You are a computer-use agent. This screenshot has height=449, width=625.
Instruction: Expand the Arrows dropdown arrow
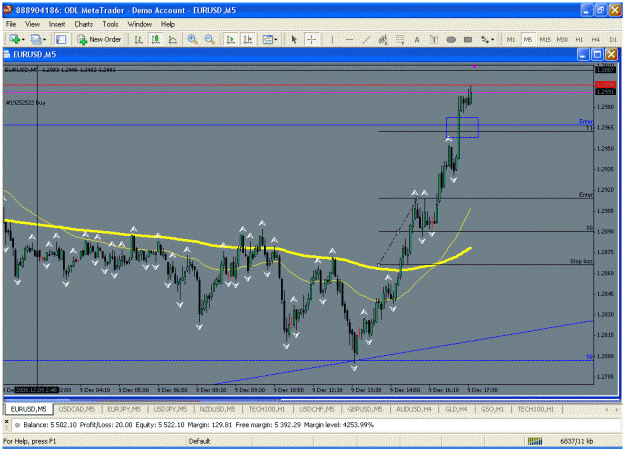[x=493, y=39]
